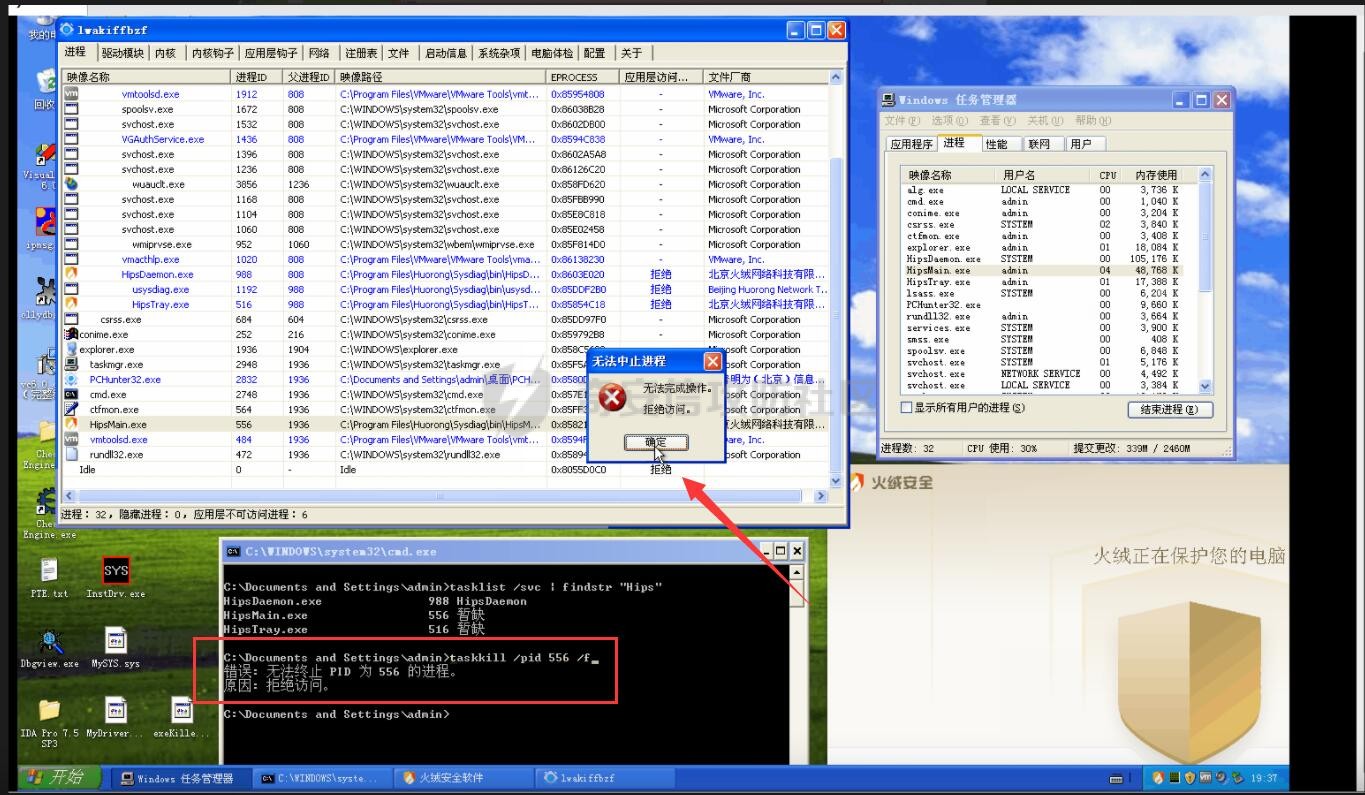The height and width of the screenshot is (795, 1365).
Task: Open the IDA Pro 7.5 SP3 folder
Action: pyautogui.click(x=49, y=711)
